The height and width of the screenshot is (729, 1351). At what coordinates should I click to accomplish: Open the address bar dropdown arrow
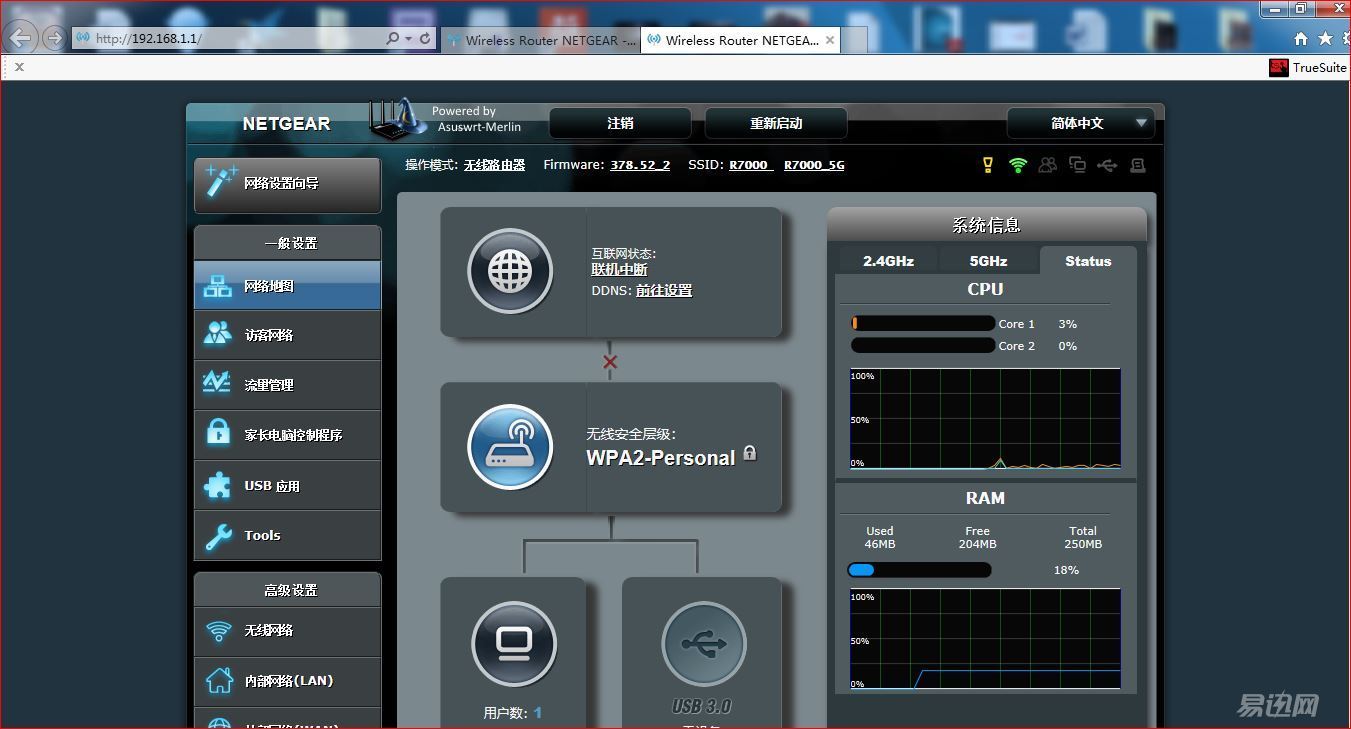pos(409,38)
